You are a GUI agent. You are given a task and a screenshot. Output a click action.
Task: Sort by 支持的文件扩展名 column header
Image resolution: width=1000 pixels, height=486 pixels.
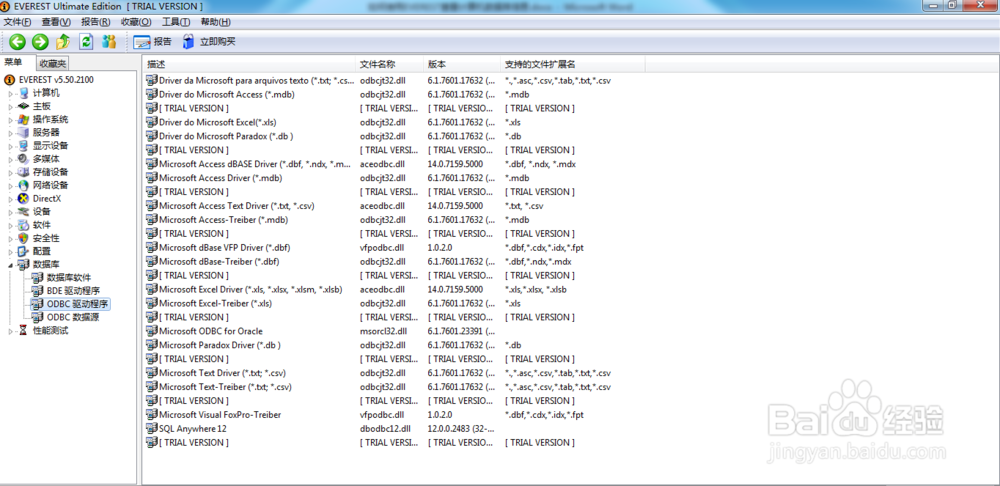point(573,64)
